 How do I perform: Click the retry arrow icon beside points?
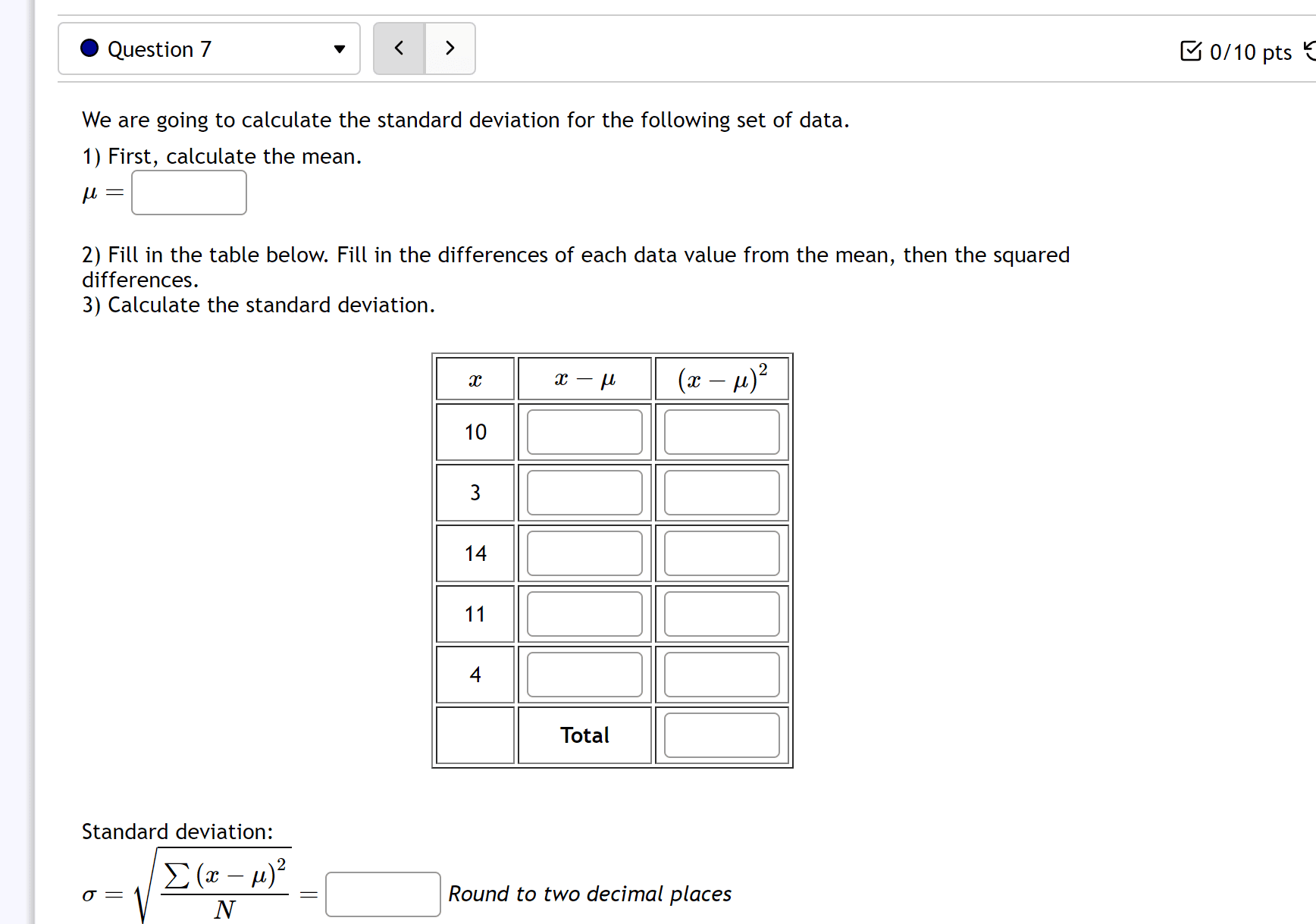click(1309, 51)
